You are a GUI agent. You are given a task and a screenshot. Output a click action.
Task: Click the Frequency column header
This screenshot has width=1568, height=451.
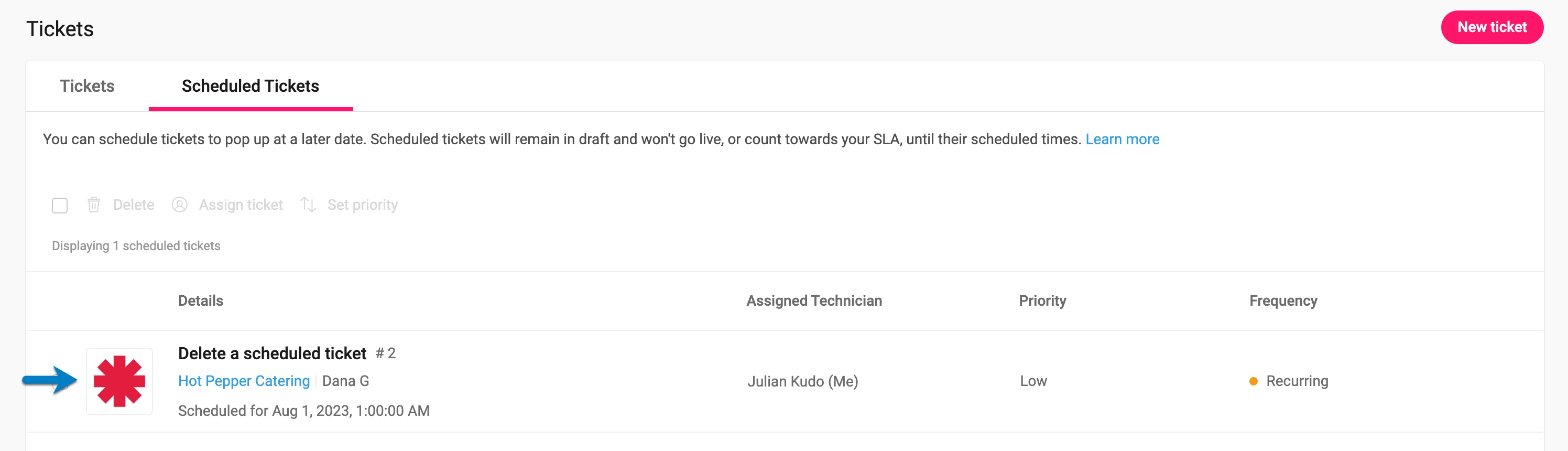coord(1283,301)
